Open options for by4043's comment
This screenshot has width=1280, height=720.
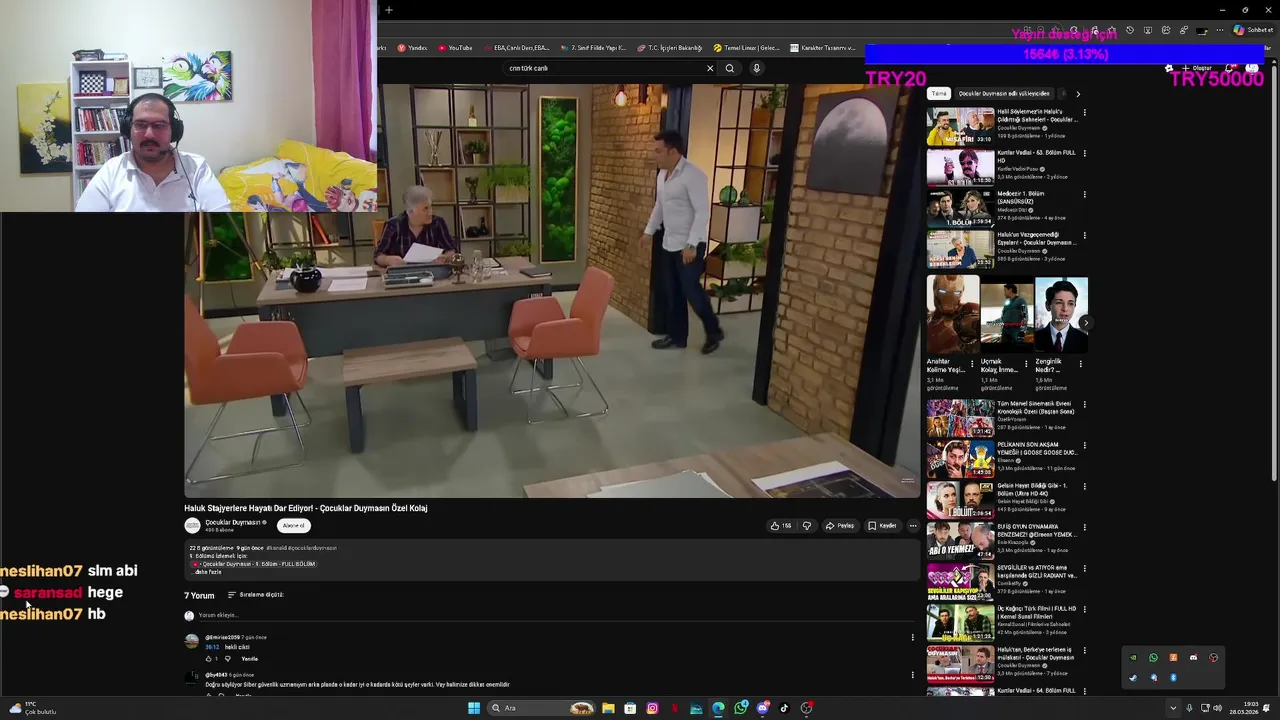(x=912, y=675)
